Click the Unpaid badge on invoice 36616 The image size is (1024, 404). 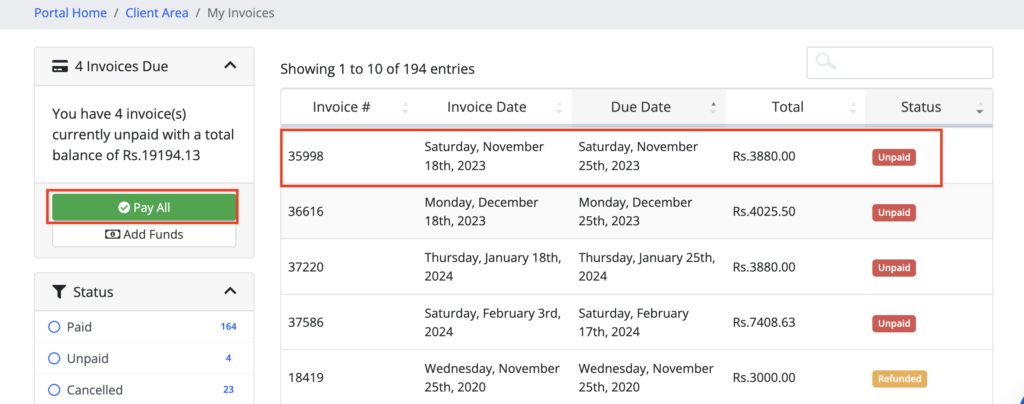[x=894, y=212]
